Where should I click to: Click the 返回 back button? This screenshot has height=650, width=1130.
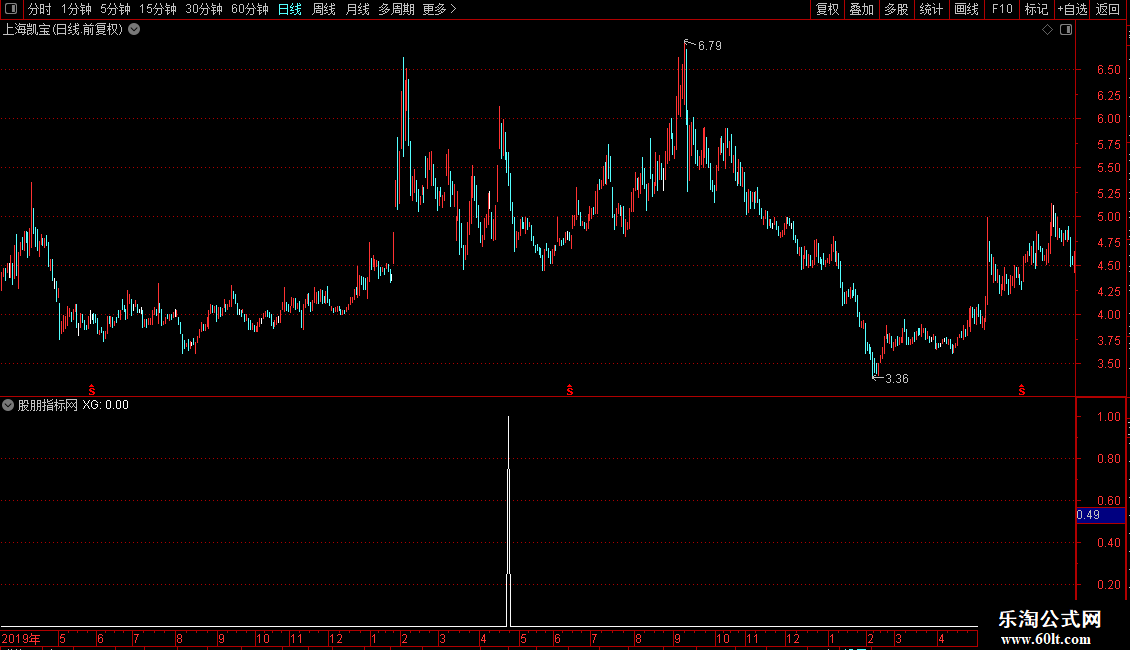tap(1108, 9)
